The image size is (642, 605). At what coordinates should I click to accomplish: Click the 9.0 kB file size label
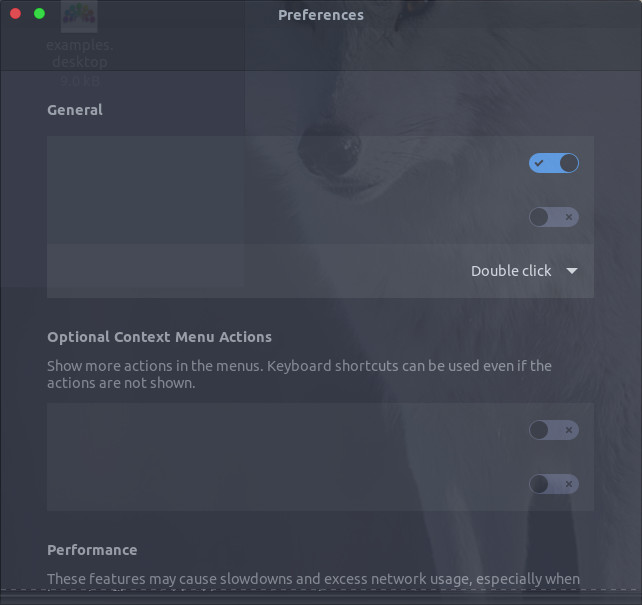coord(80,81)
